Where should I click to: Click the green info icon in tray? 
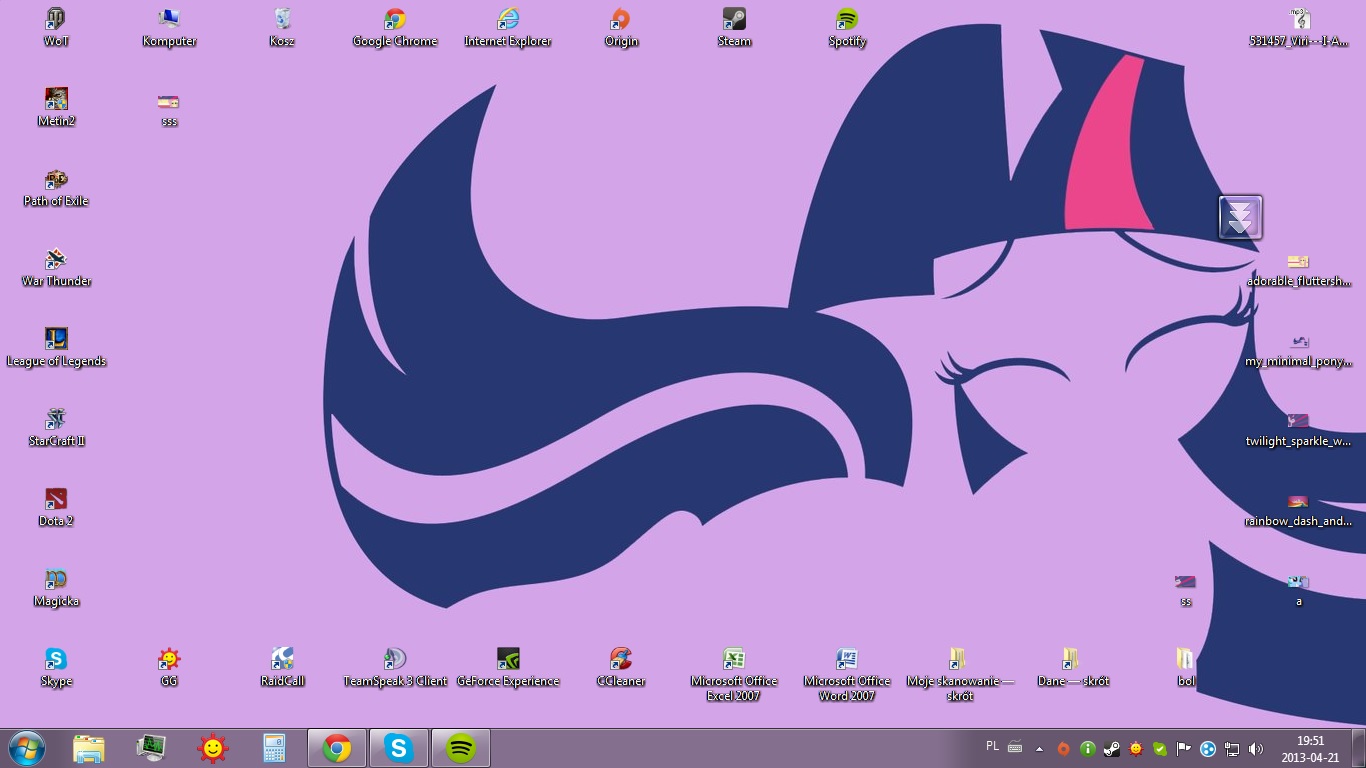[x=1087, y=748]
